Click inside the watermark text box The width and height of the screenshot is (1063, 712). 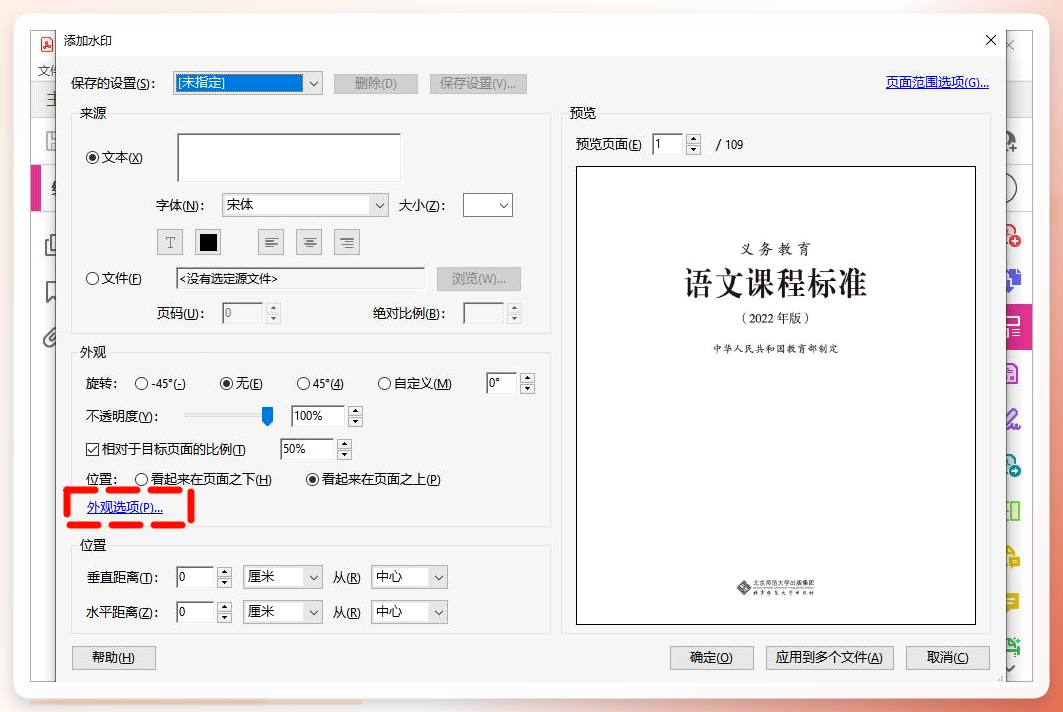click(x=289, y=157)
